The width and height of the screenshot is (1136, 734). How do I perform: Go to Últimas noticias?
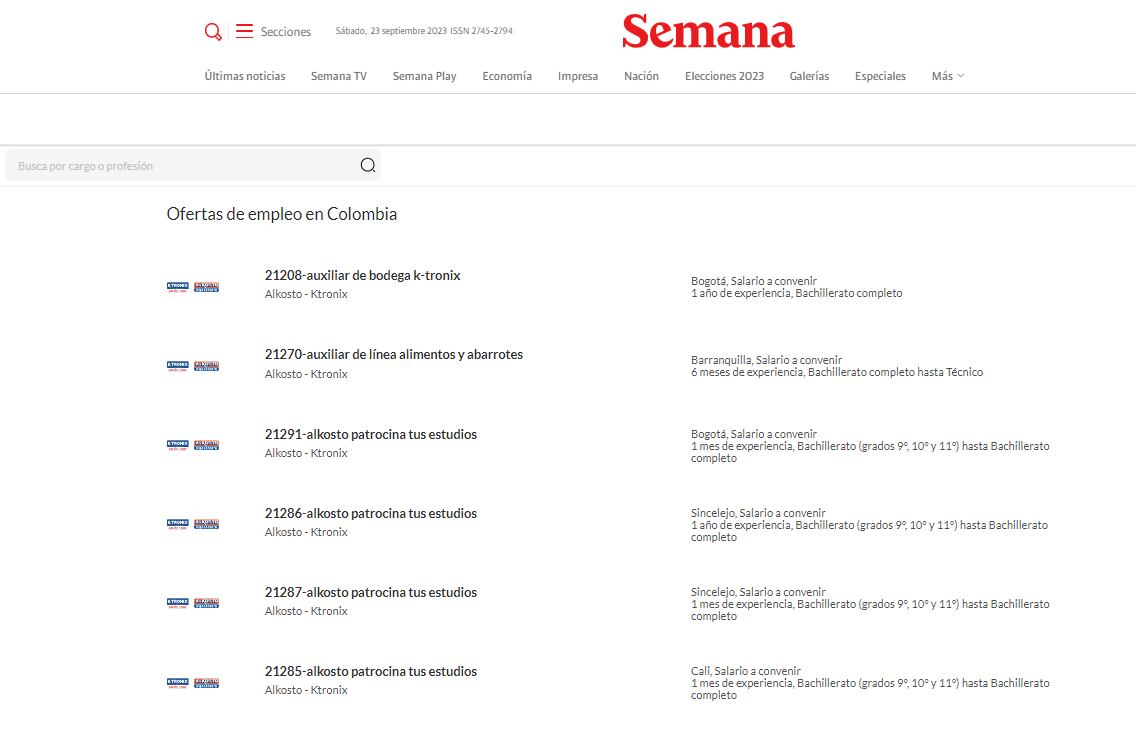tap(243, 75)
